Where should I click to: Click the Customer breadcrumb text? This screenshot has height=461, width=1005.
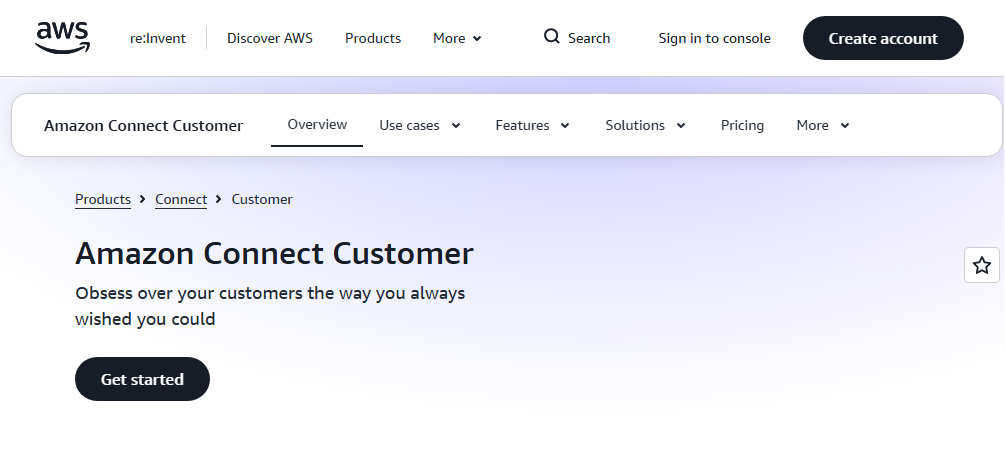tap(262, 199)
